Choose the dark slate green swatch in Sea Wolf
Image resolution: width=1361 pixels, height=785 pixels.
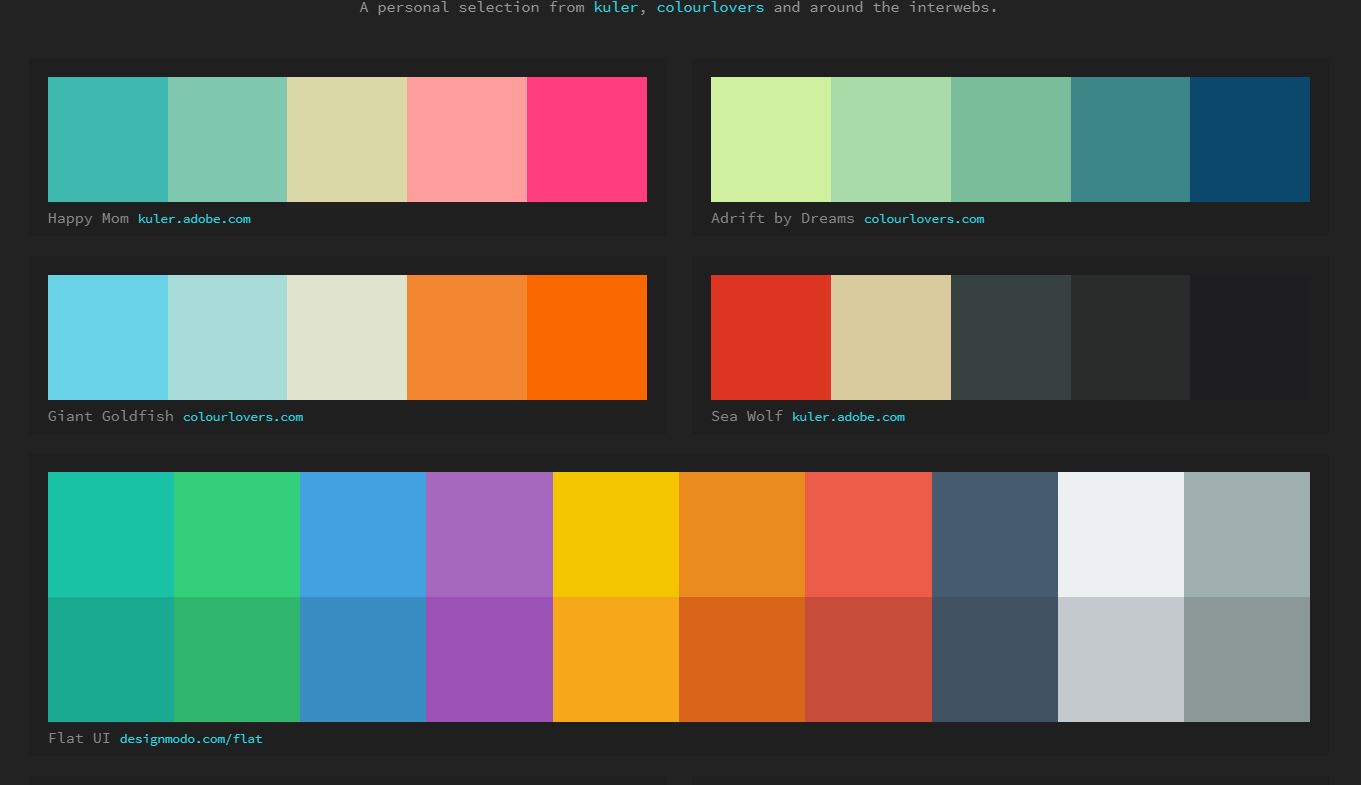coord(1011,337)
